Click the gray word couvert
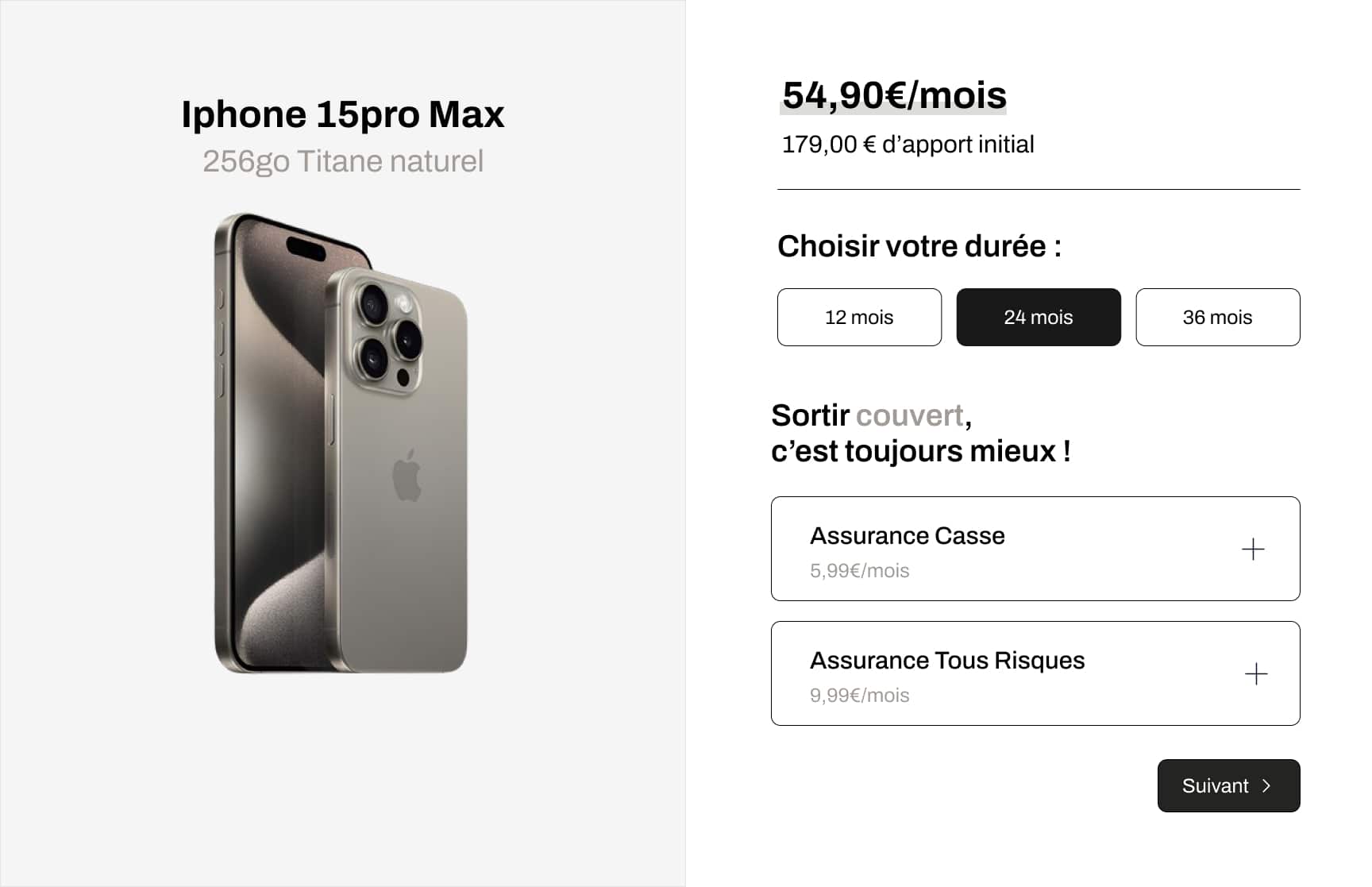This screenshot has width=1372, height=887. [909, 415]
